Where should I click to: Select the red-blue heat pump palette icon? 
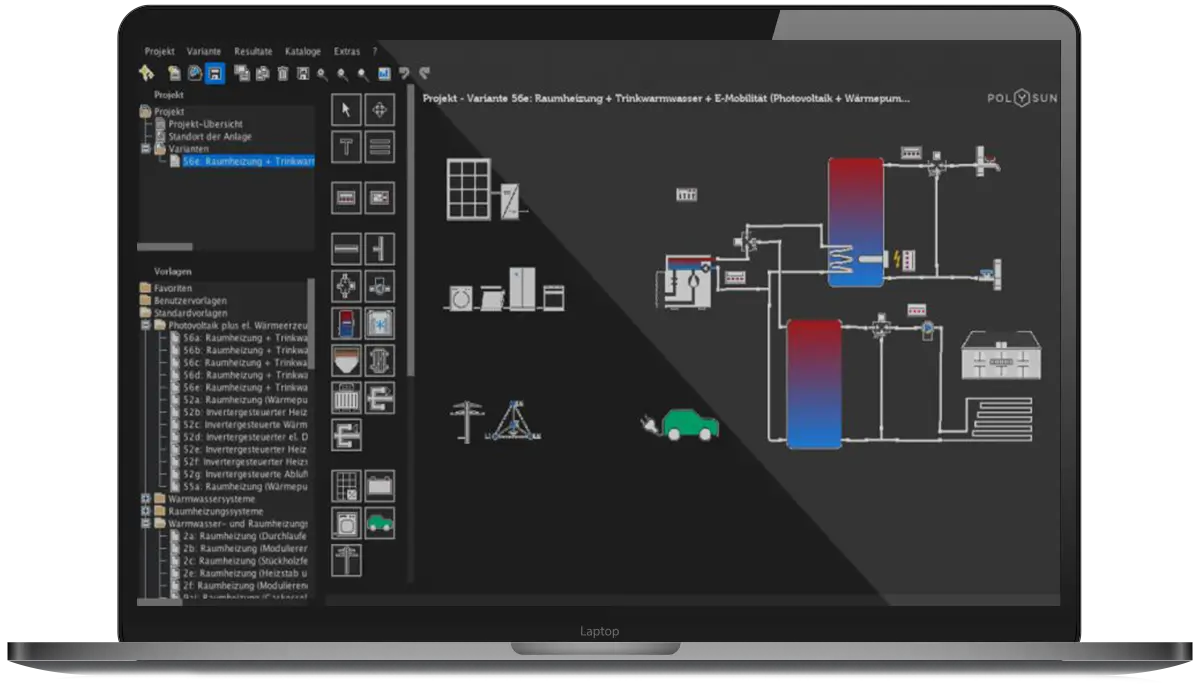(x=347, y=323)
